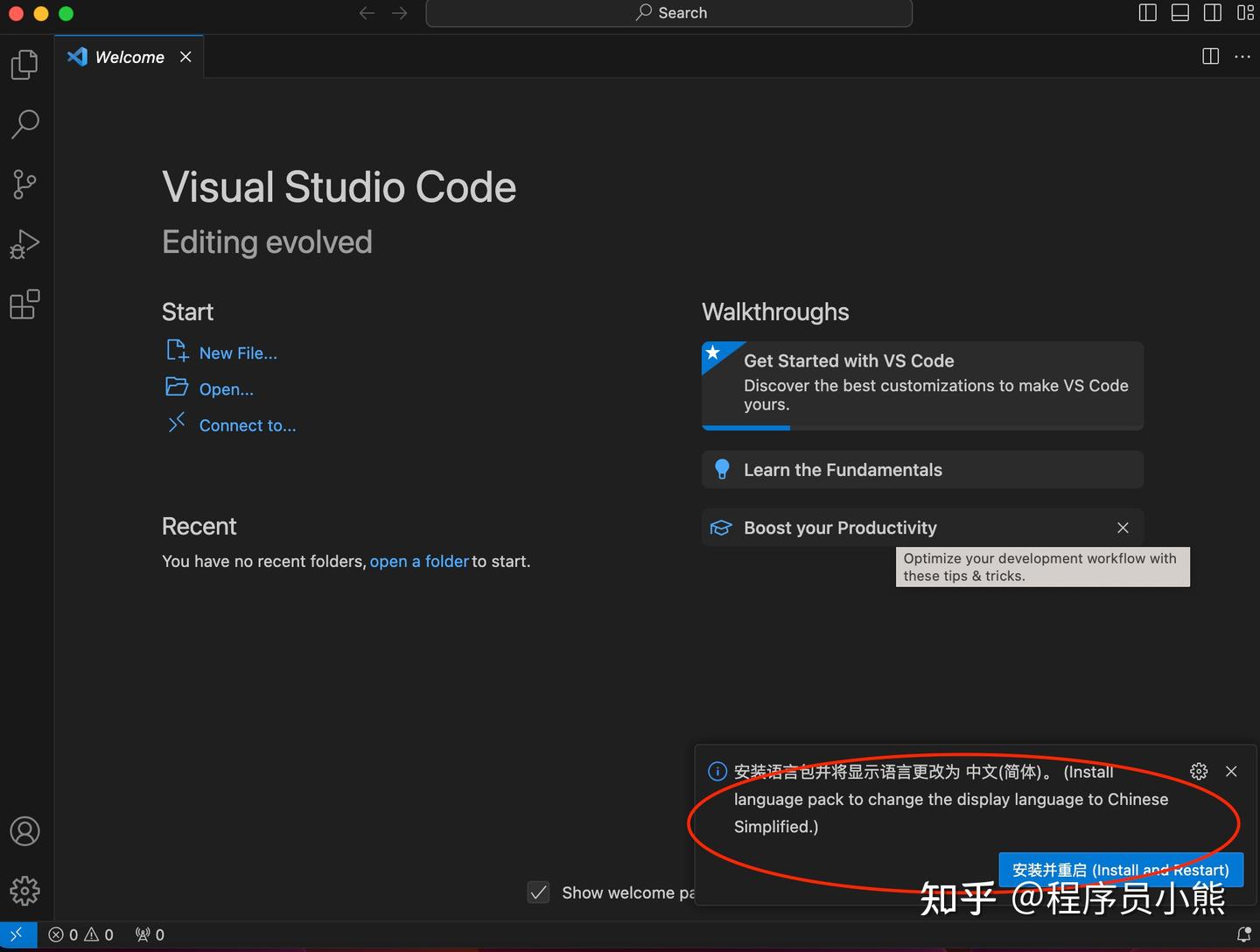The height and width of the screenshot is (952, 1260).
Task: Click the Install and Restart button
Action: [1121, 870]
